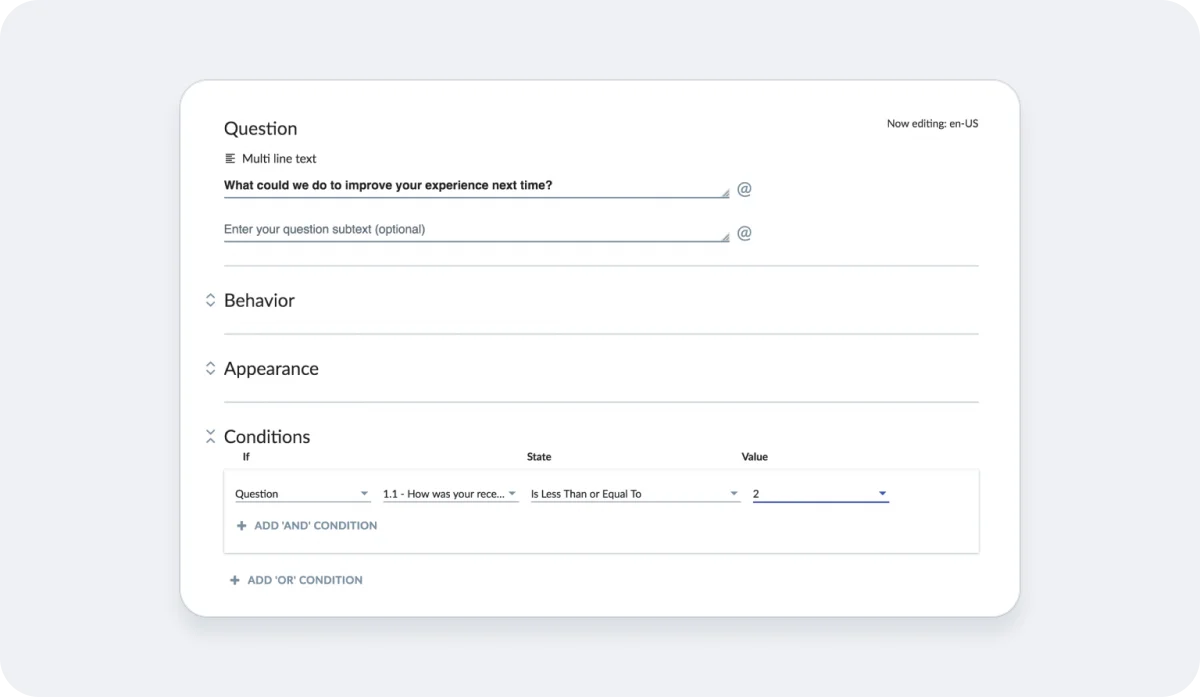The width and height of the screenshot is (1200, 697).
Task: Click the question text input field
Action: point(476,186)
